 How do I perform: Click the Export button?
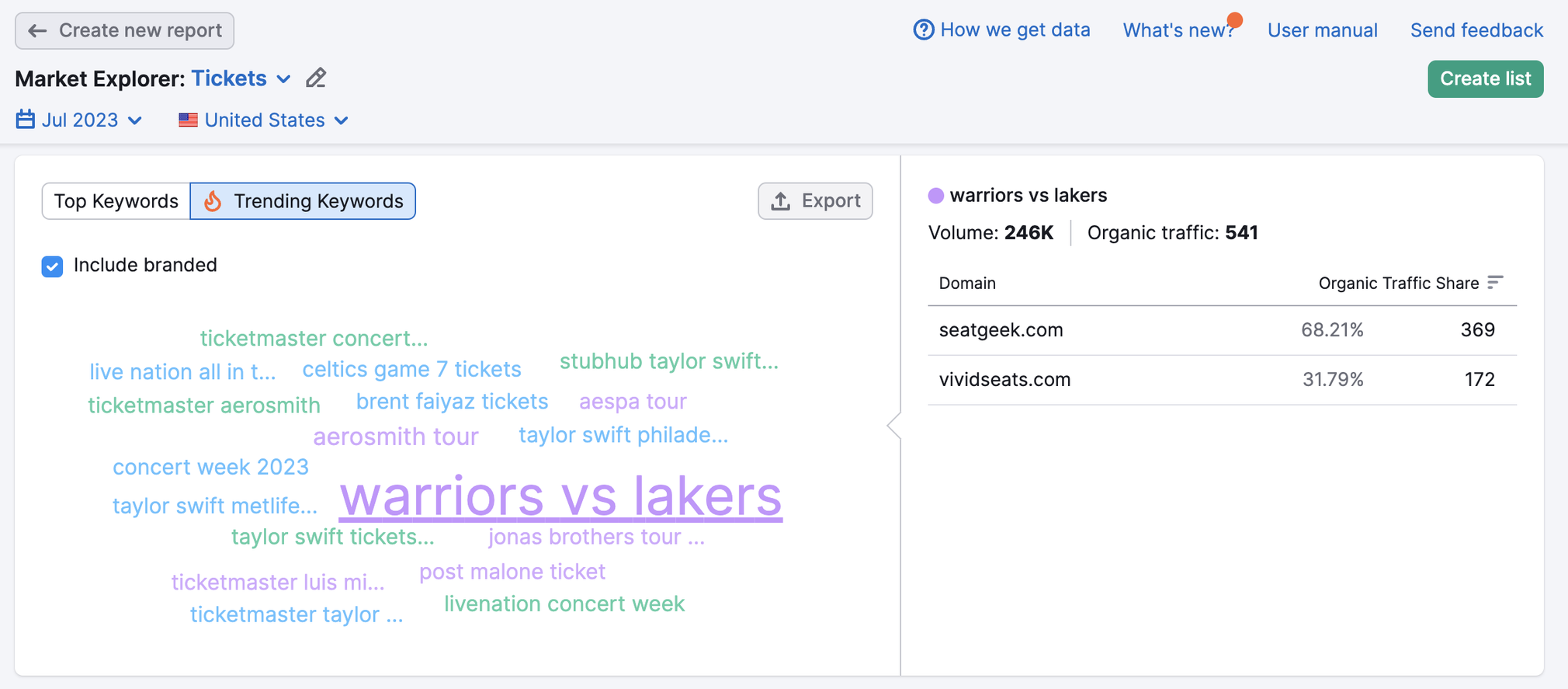tap(815, 201)
